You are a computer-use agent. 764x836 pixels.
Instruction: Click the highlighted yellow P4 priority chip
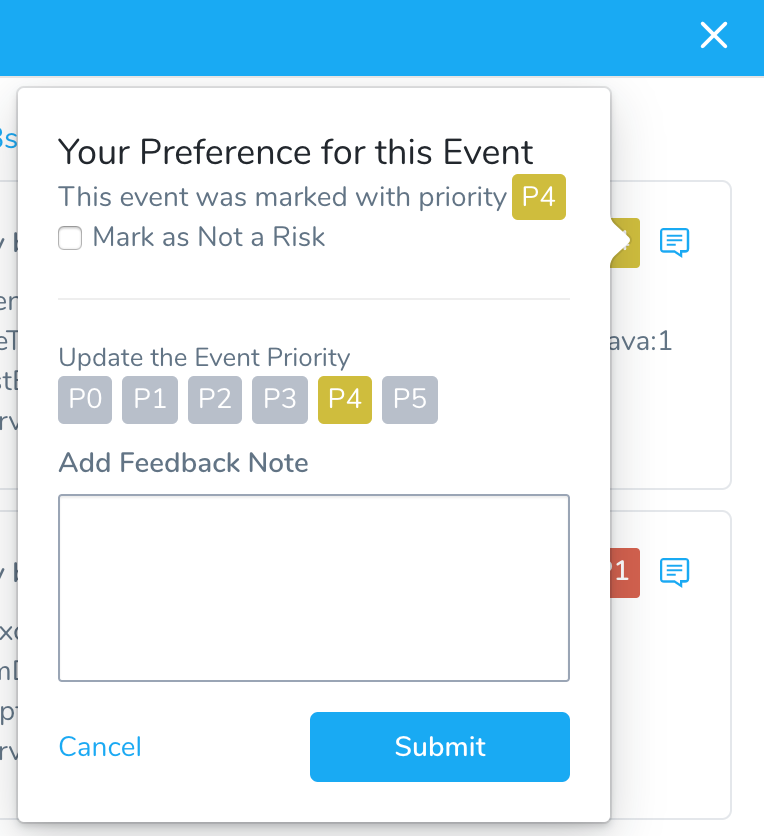click(x=345, y=400)
